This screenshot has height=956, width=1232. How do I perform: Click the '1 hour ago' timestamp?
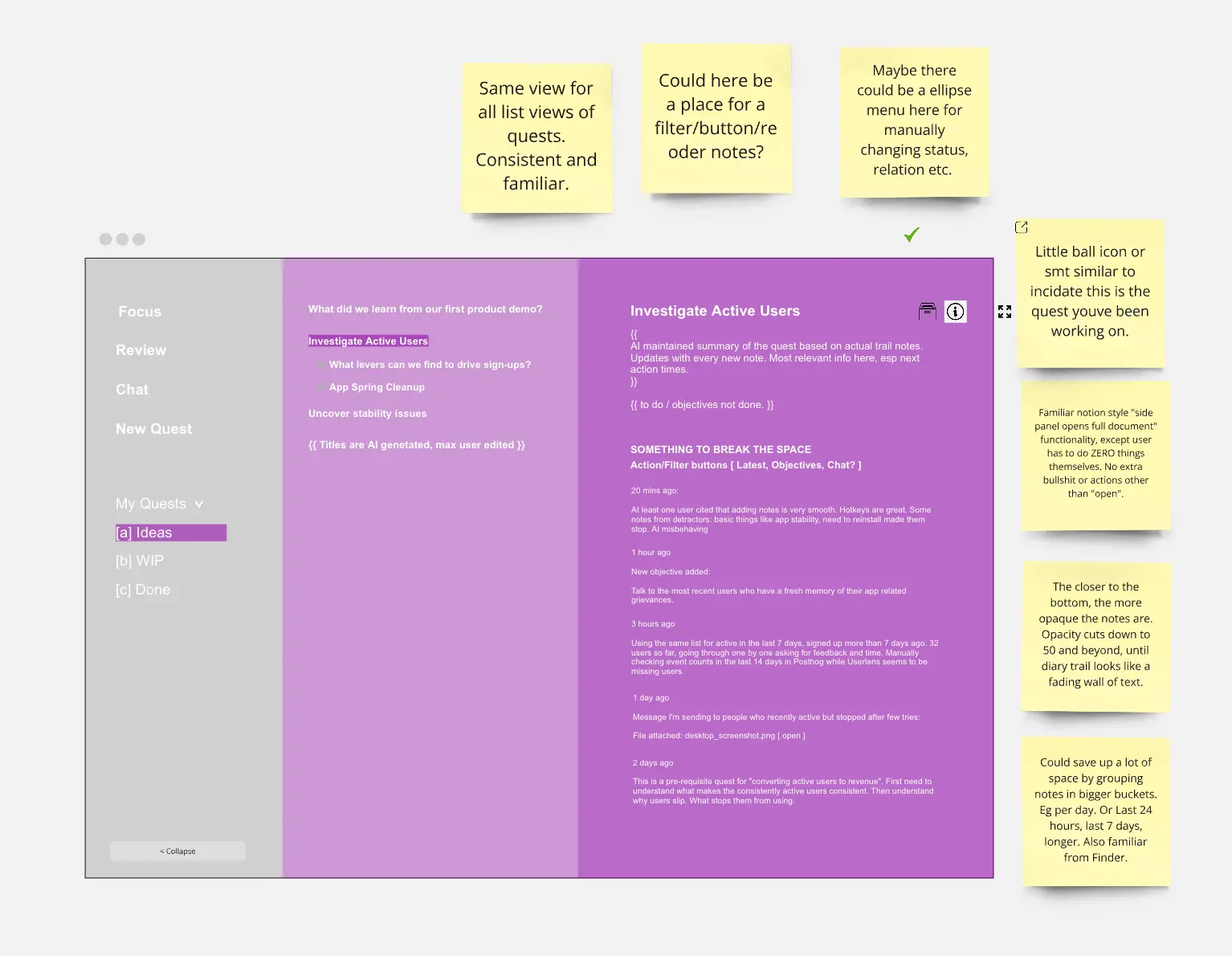coord(651,553)
